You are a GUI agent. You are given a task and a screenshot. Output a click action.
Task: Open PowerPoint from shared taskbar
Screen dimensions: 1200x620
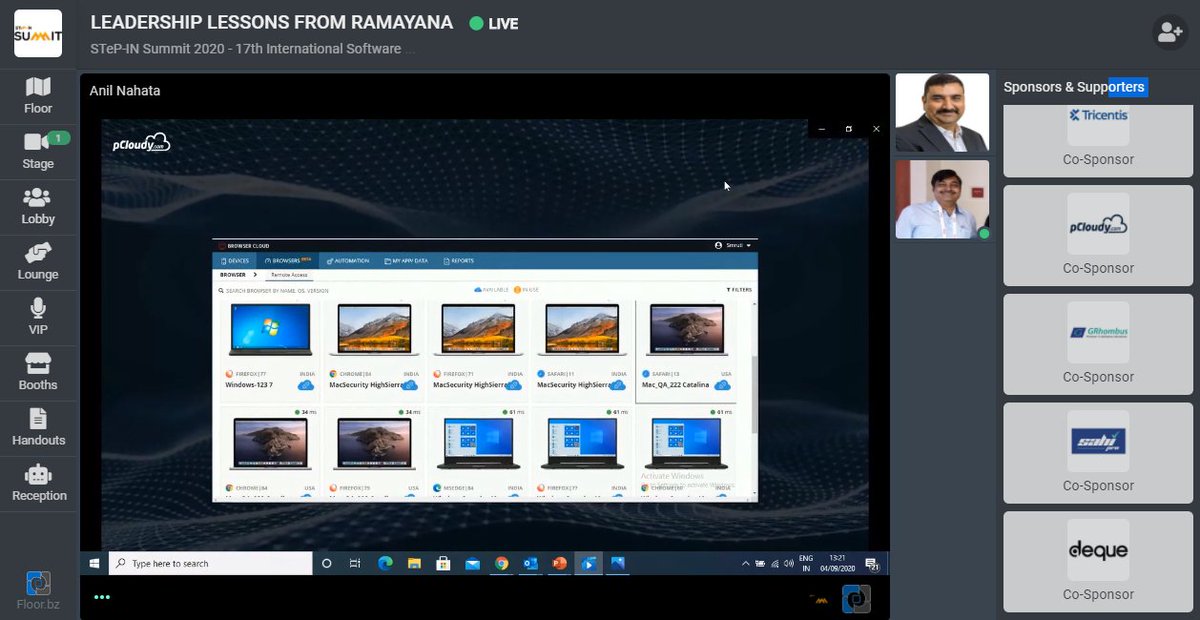click(x=560, y=563)
